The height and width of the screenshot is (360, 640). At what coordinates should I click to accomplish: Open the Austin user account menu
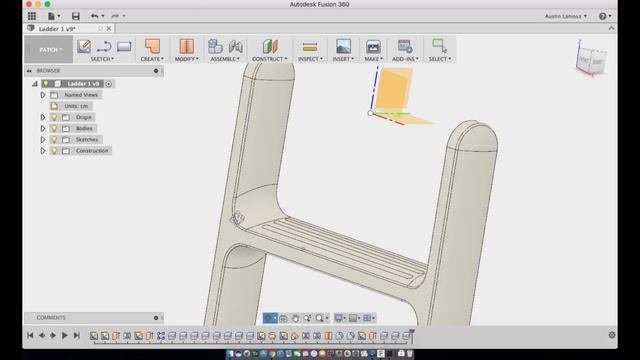[x=566, y=16]
